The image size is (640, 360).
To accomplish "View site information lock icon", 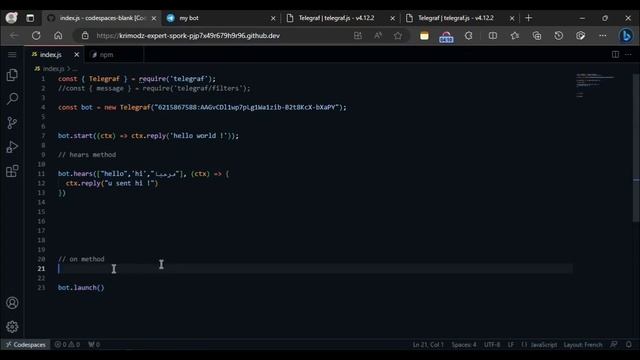I will pos(85,36).
